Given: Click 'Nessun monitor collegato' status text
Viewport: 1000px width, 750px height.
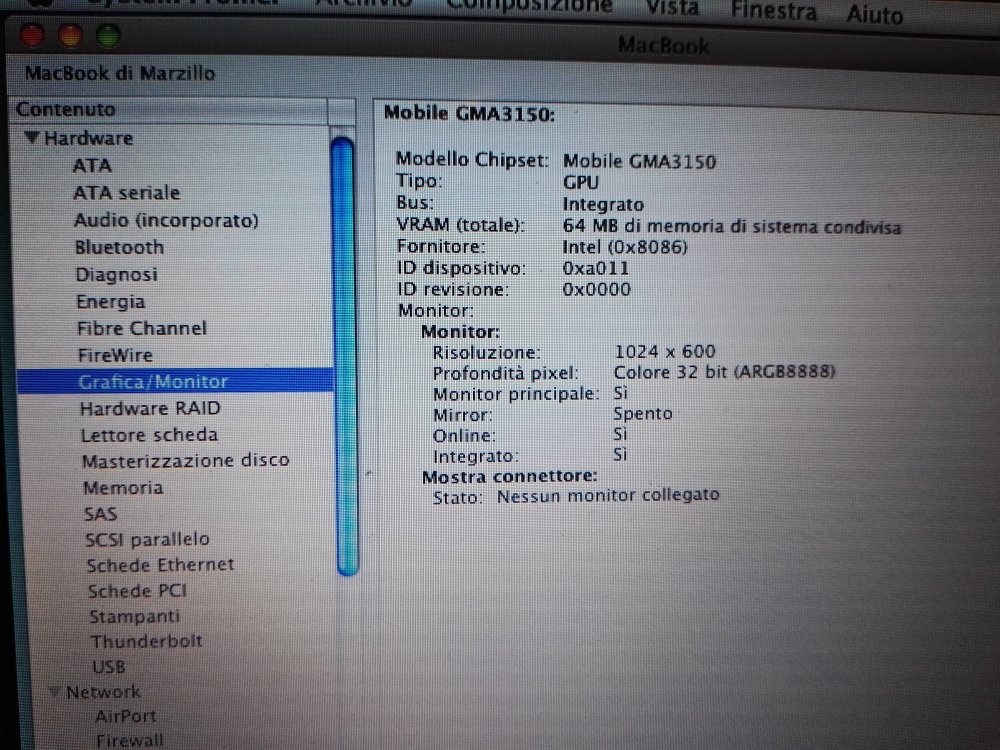Looking at the screenshot, I should point(608,496).
